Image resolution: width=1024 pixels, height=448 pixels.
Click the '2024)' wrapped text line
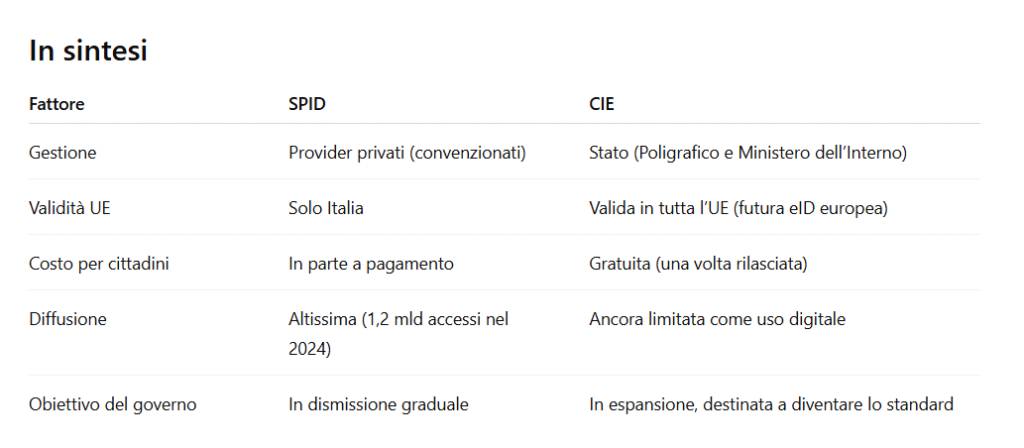point(310,349)
